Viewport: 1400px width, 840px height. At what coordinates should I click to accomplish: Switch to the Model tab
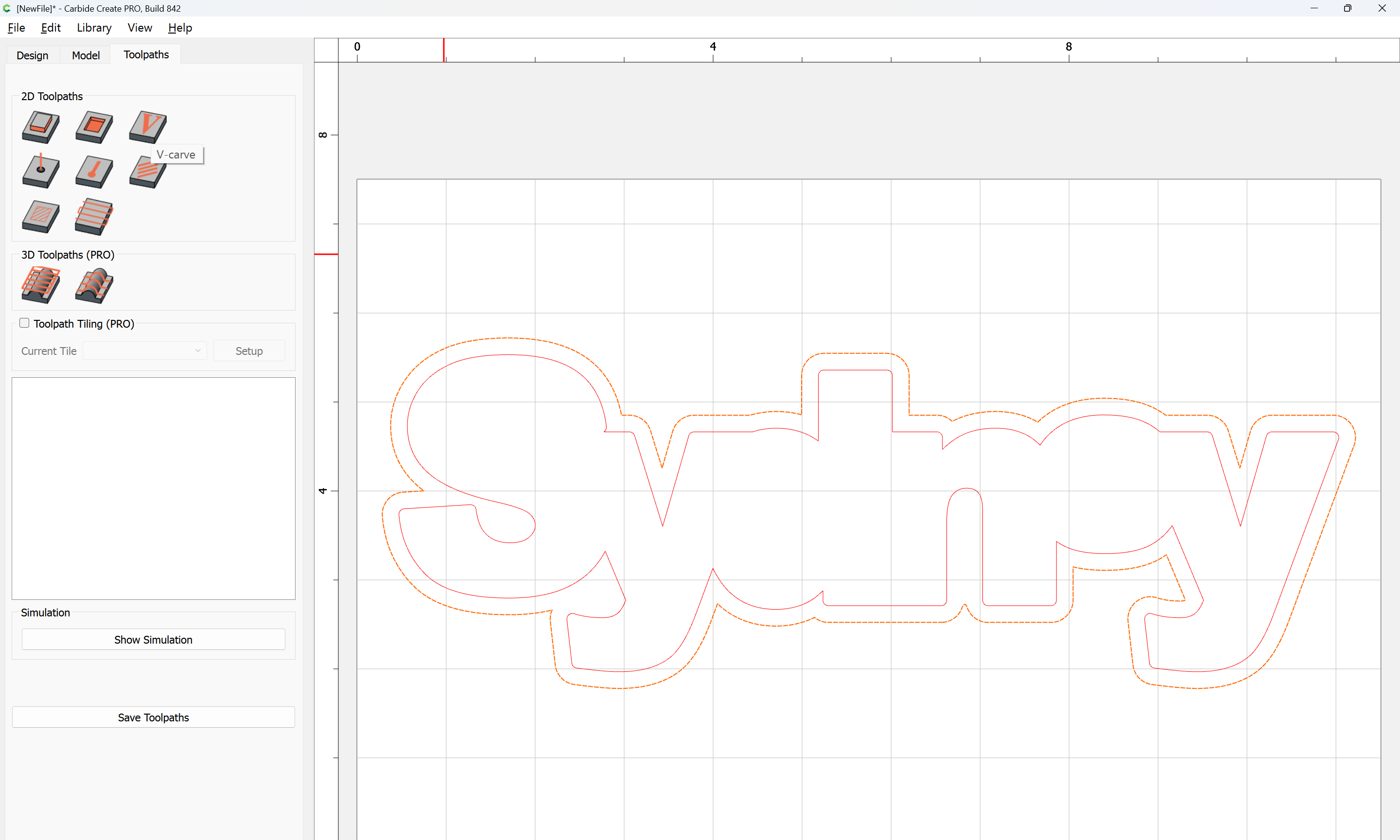(86, 55)
